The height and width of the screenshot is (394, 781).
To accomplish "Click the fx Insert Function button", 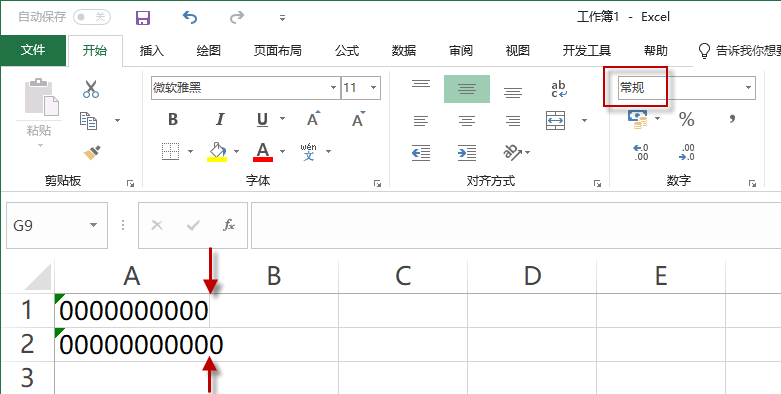I will click(x=229, y=225).
